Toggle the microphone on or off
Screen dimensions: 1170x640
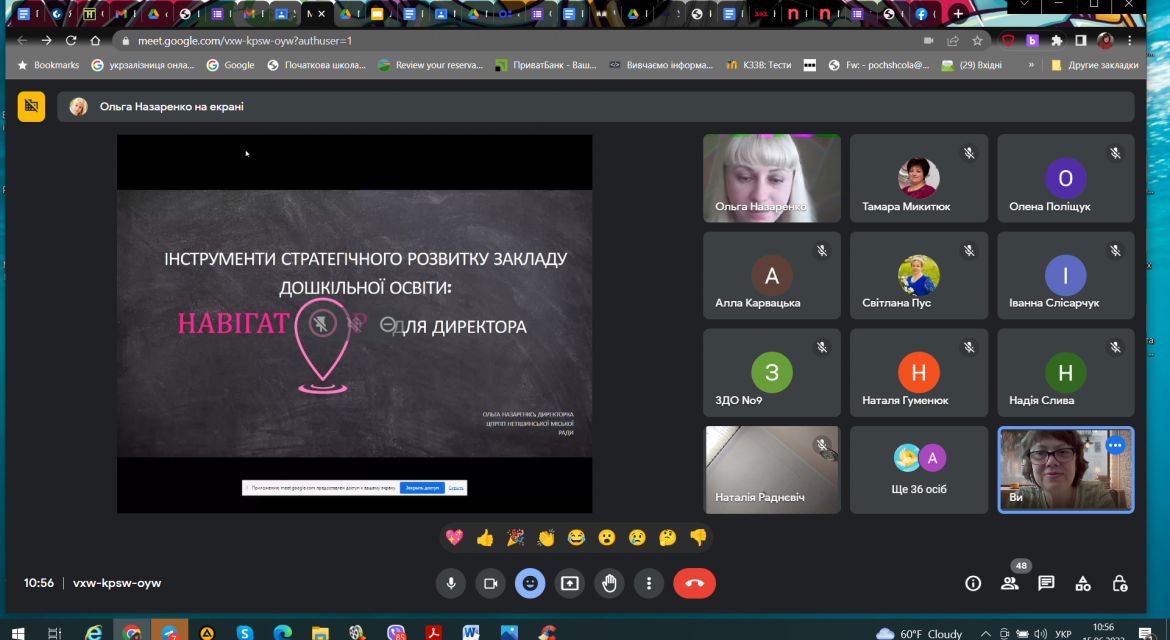[x=451, y=583]
